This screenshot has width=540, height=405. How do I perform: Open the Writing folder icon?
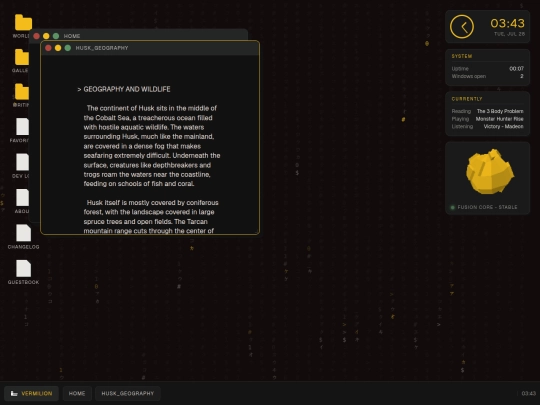click(x=22, y=92)
